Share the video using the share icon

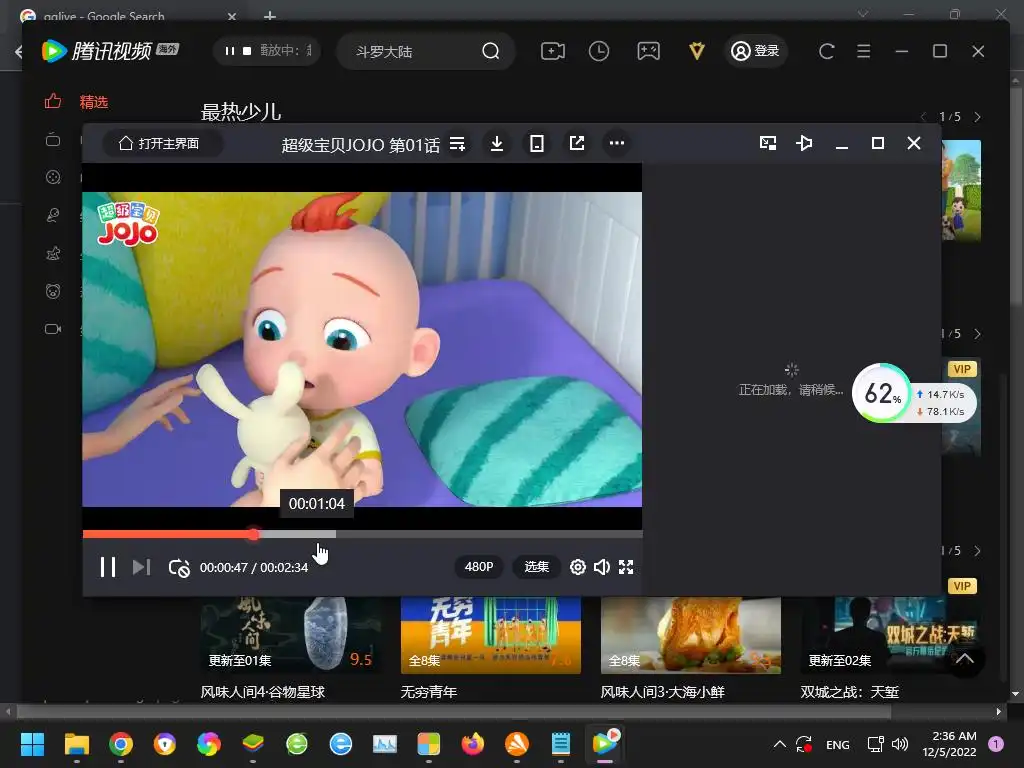577,143
